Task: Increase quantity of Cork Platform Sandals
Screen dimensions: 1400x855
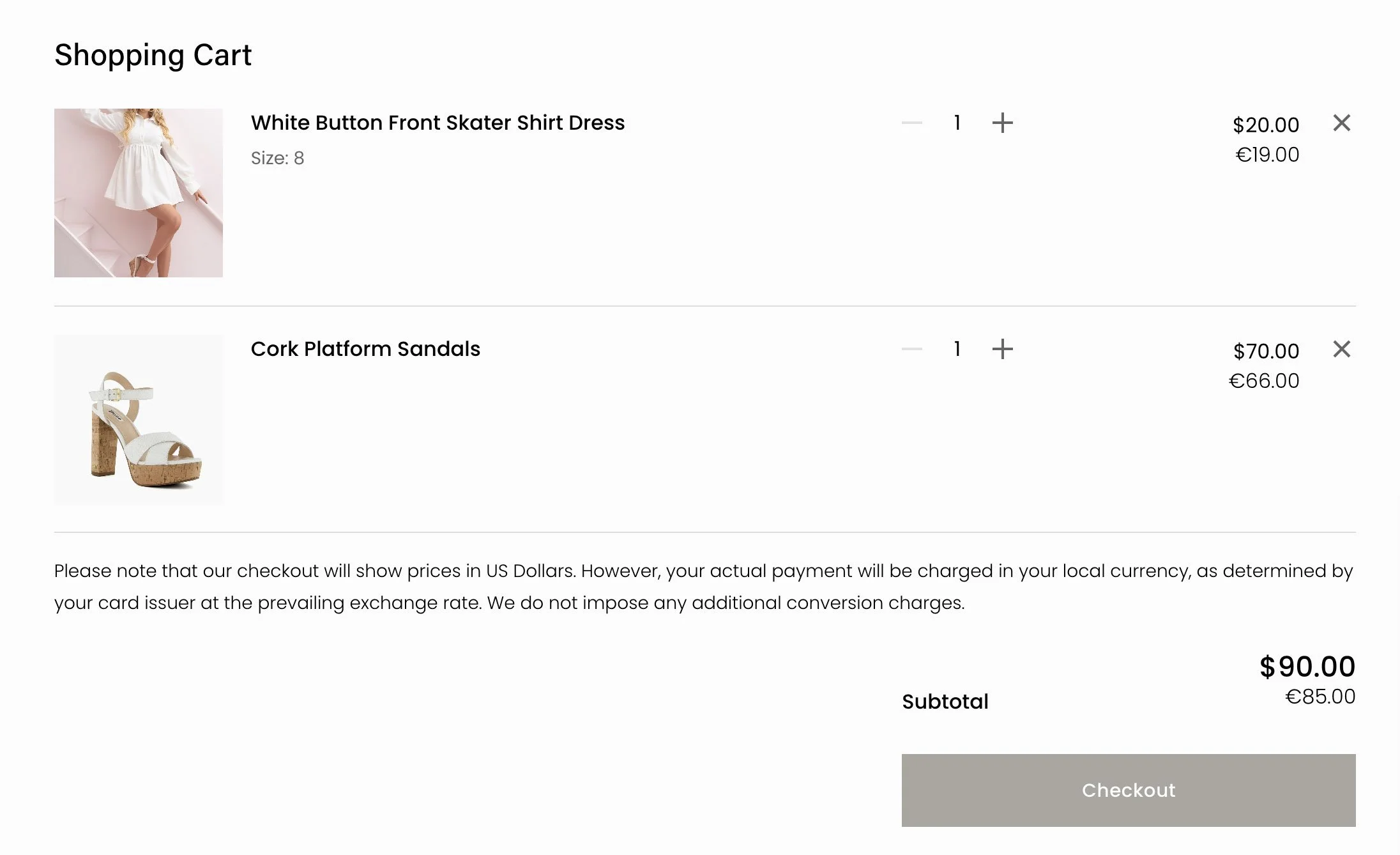Action: pos(1002,349)
